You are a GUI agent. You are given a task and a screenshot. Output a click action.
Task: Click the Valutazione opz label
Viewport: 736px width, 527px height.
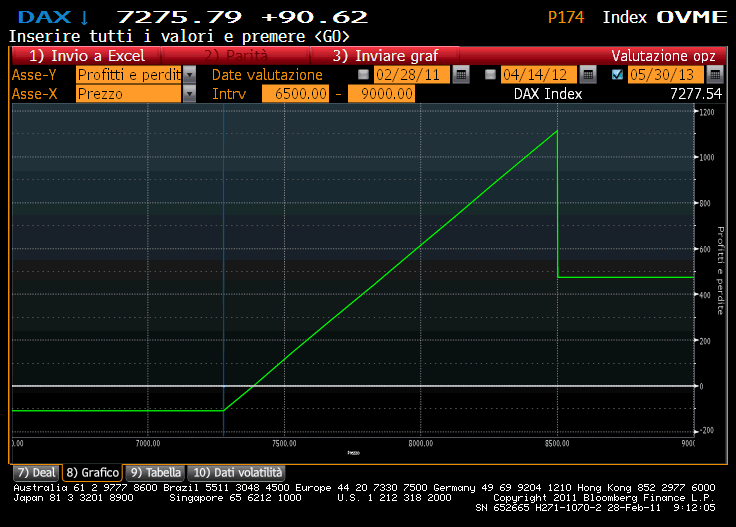click(x=663, y=56)
